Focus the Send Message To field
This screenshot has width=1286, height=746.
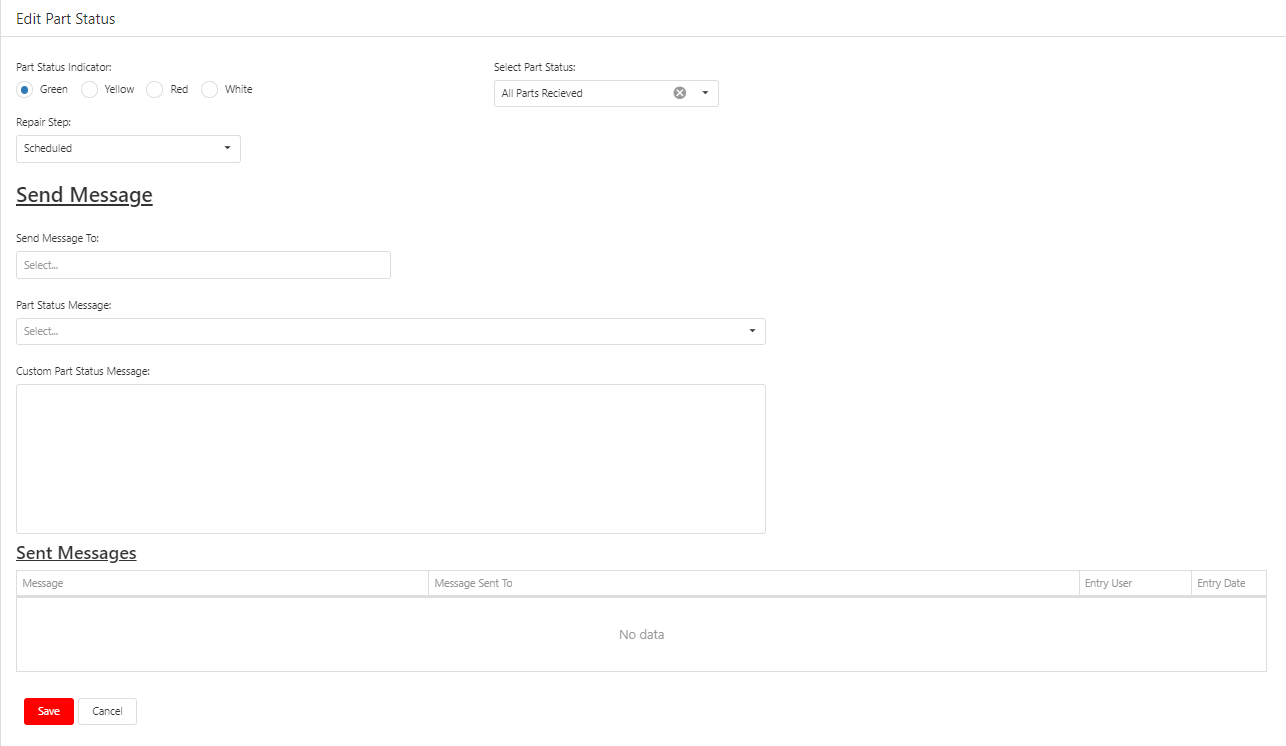point(203,265)
